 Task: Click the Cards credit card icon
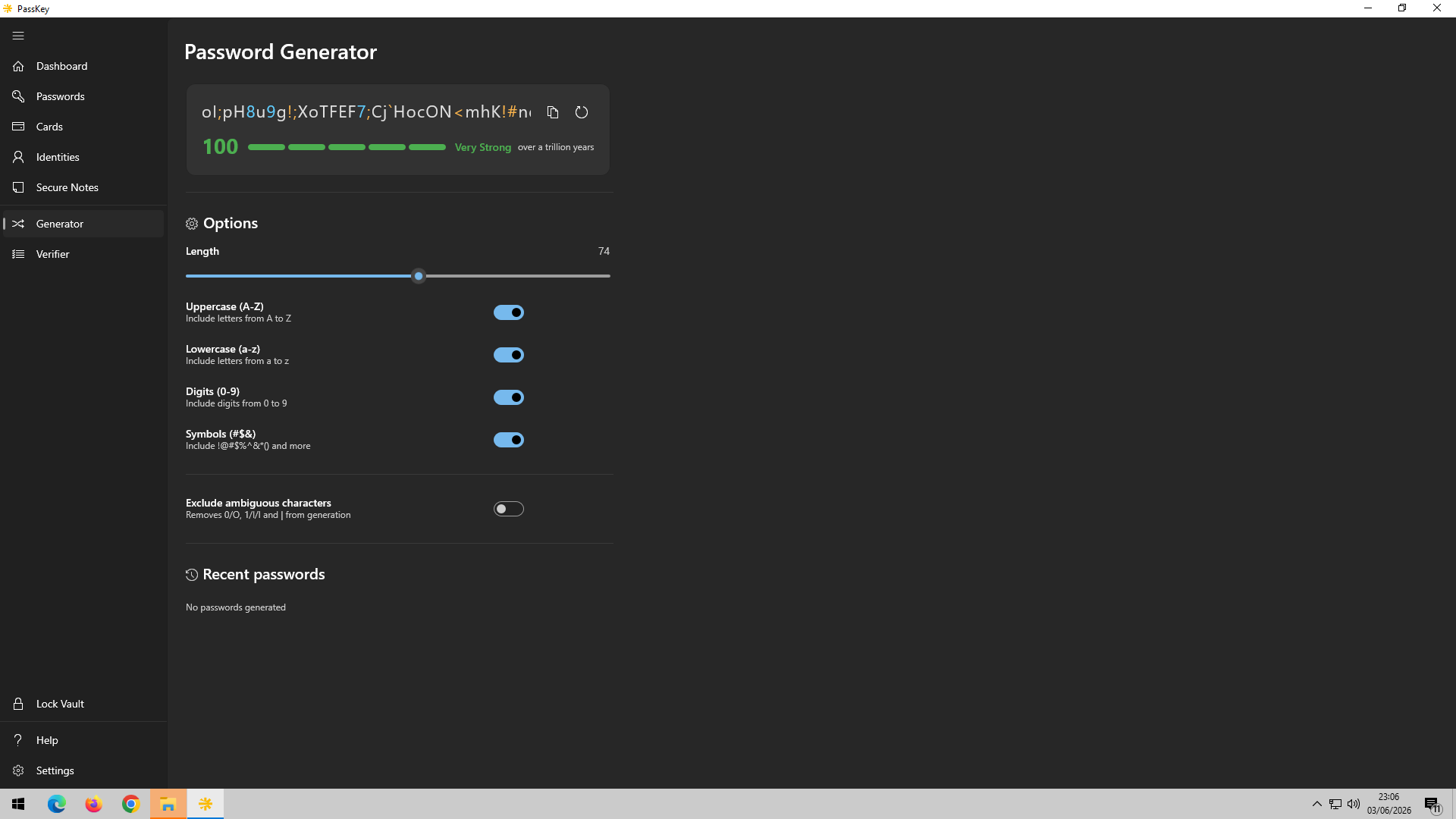pyautogui.click(x=18, y=127)
